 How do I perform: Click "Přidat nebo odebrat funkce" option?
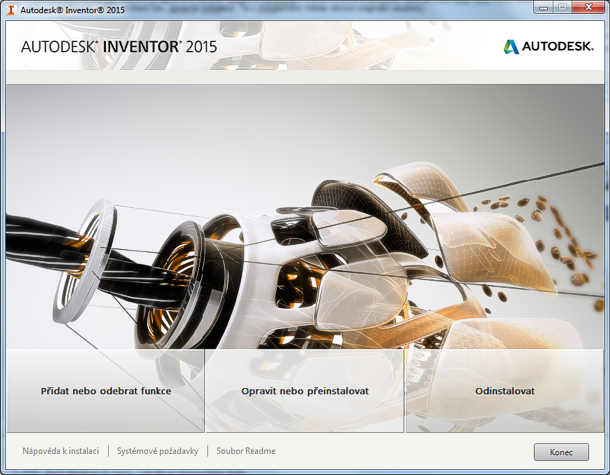(x=106, y=391)
